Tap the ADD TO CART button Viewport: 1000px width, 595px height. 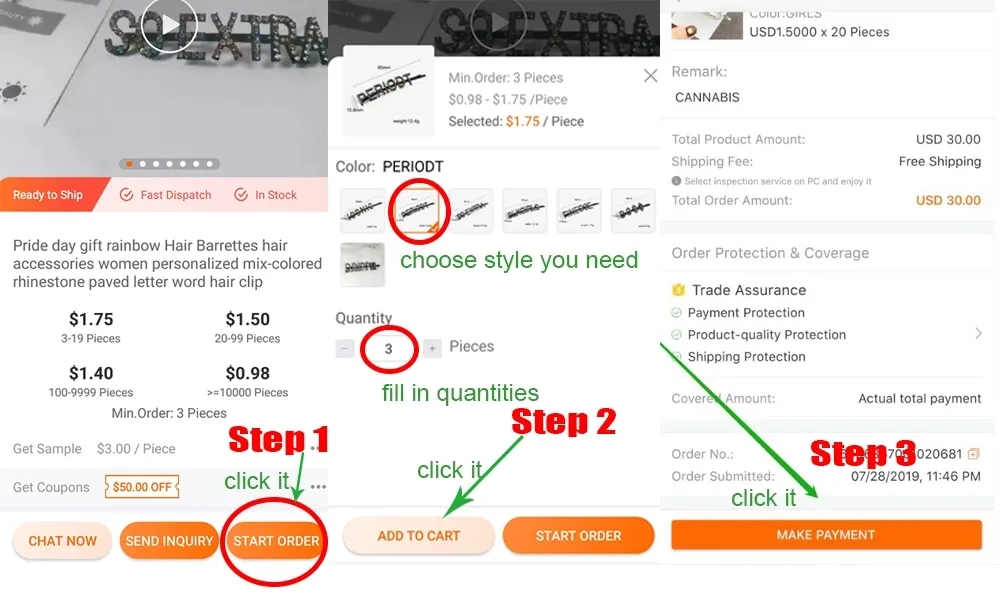(x=418, y=536)
